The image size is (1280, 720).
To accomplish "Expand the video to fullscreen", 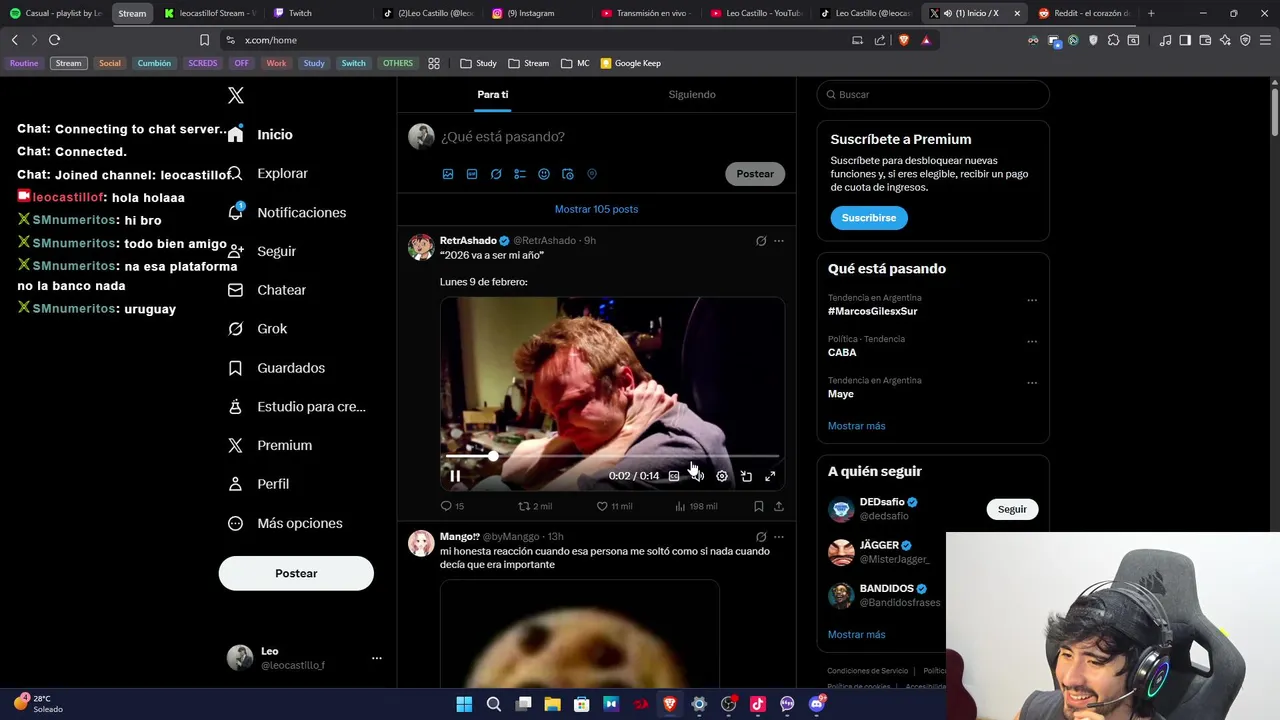I will pos(770,476).
